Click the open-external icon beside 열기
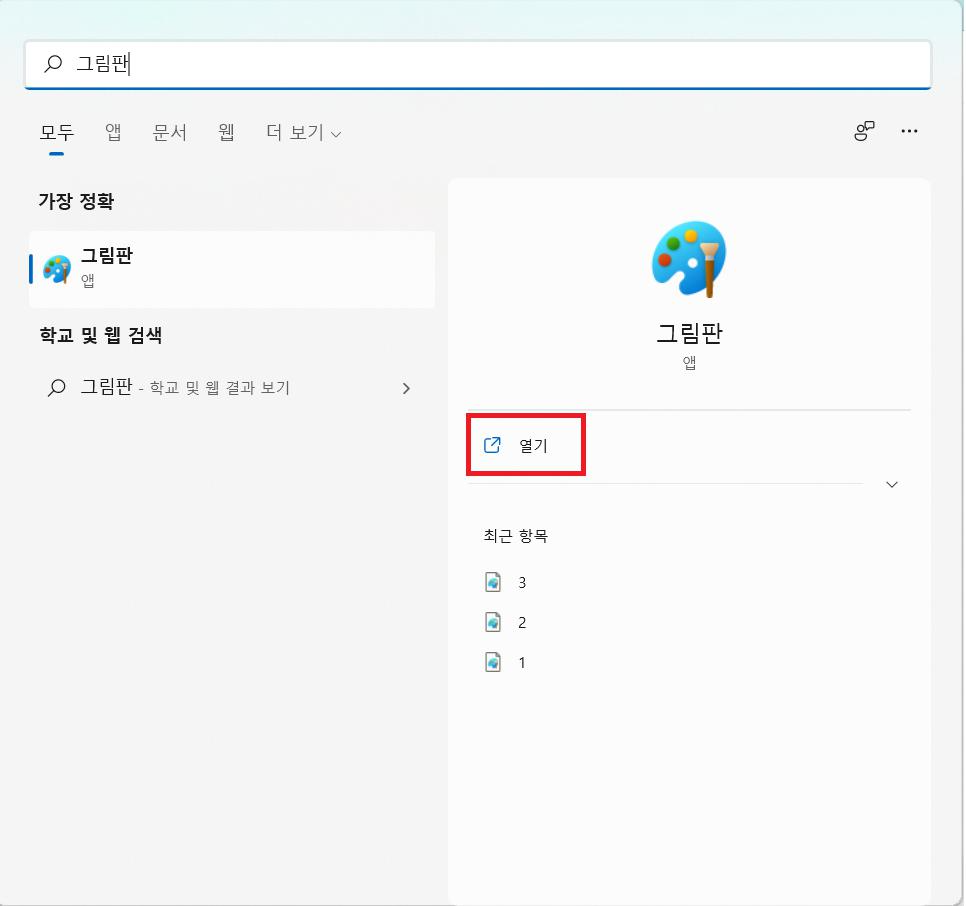 click(x=492, y=445)
